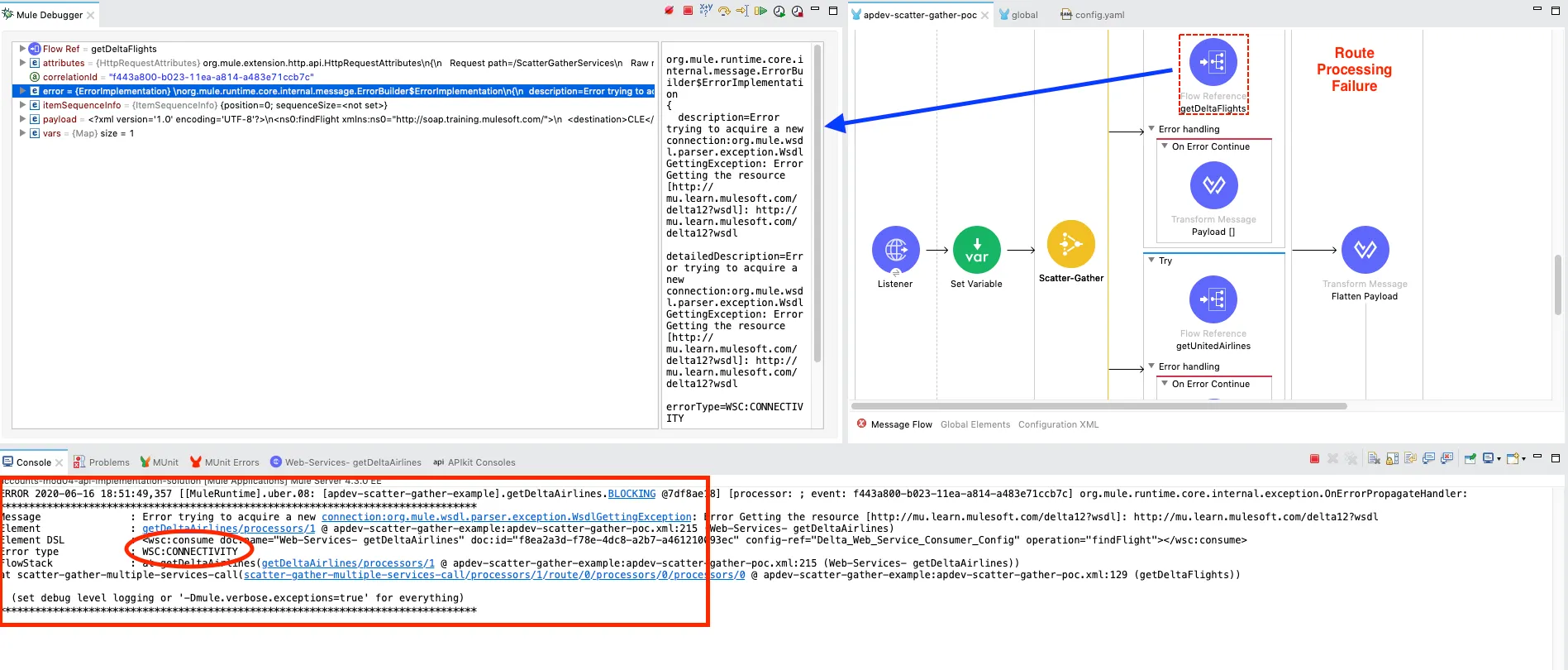Switch to the Mule Debugger tab
Image resolution: width=1568 pixels, height=670 pixels.
(50, 15)
